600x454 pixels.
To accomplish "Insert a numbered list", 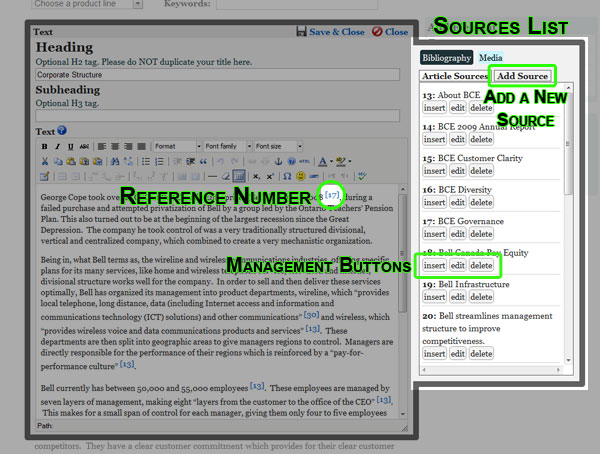I will tap(159, 161).
